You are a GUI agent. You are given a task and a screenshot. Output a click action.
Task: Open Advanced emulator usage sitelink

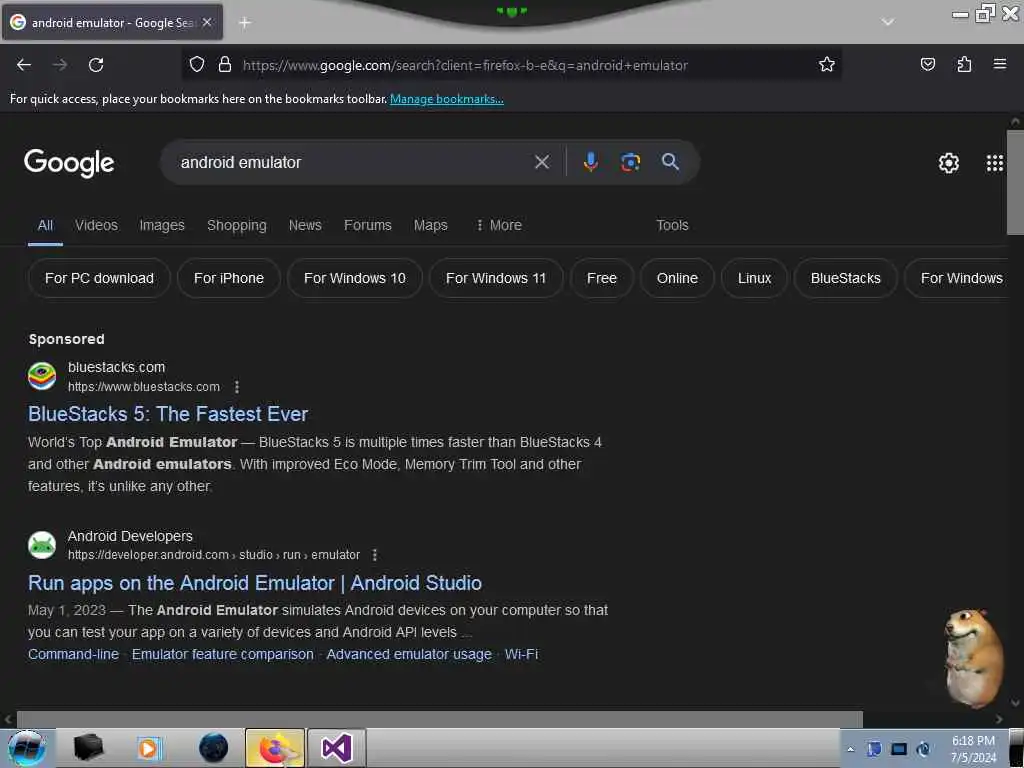[409, 654]
